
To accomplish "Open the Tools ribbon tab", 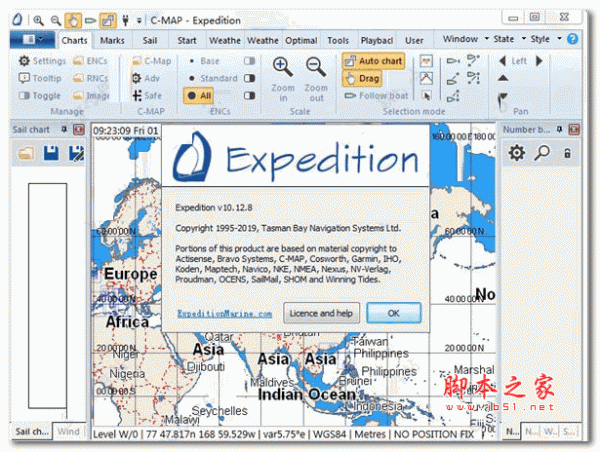I will (338, 41).
